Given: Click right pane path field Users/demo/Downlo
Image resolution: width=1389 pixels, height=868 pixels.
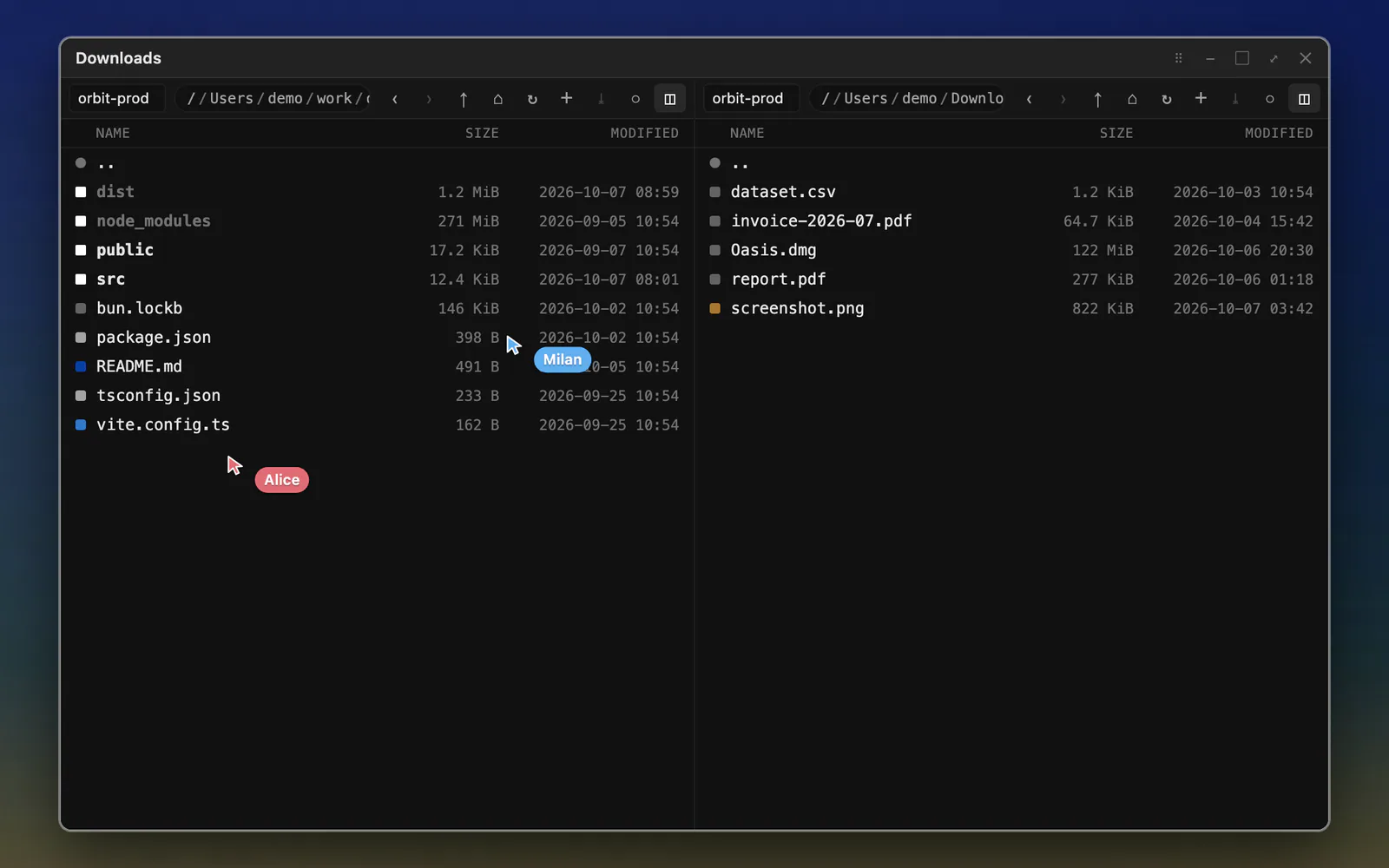Looking at the screenshot, I should (909, 99).
